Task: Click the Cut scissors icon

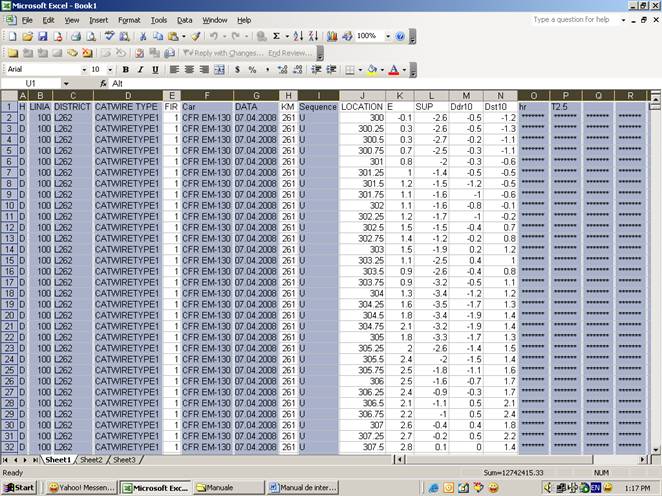Action: click(145, 36)
